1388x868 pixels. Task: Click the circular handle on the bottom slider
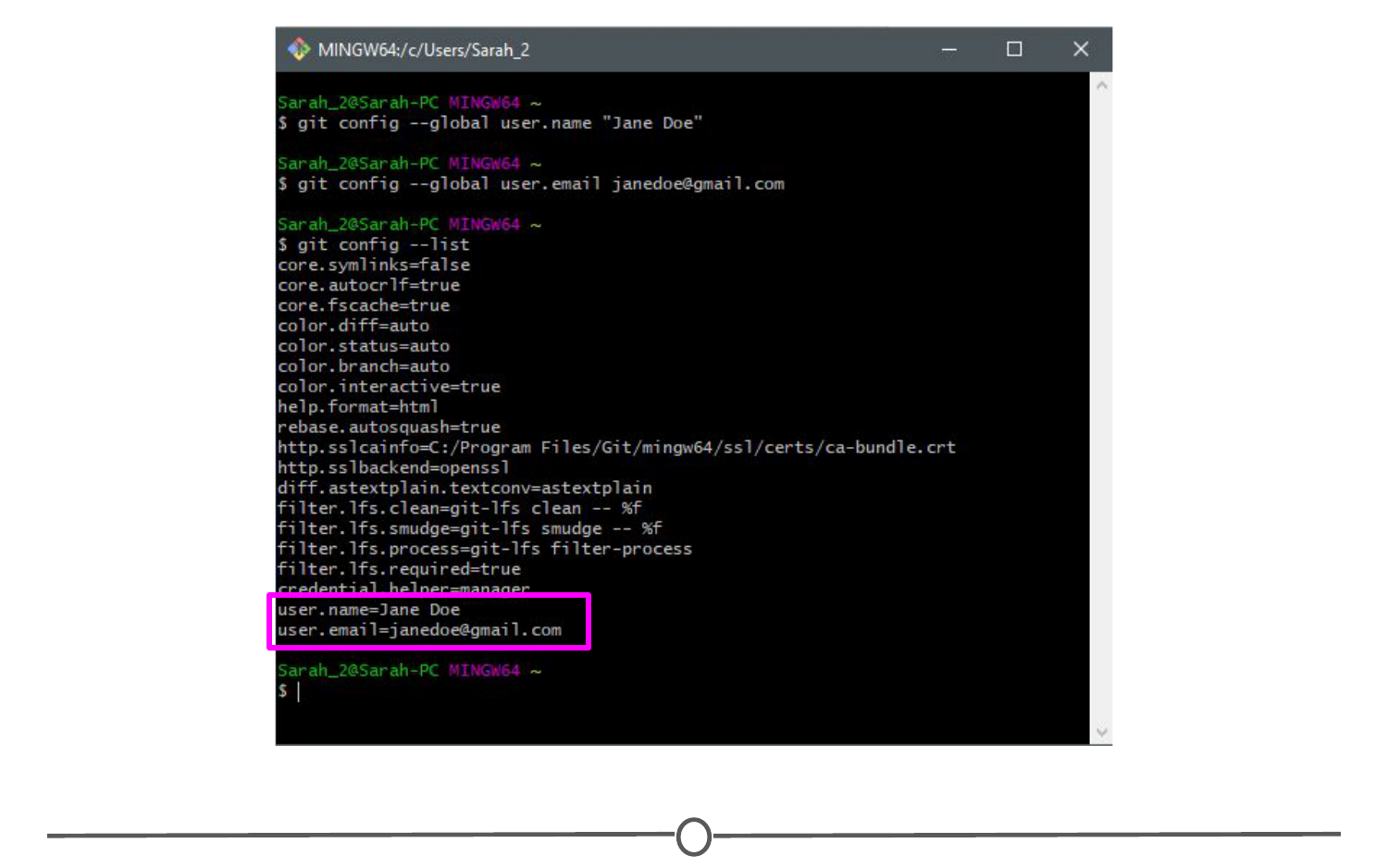point(694,837)
